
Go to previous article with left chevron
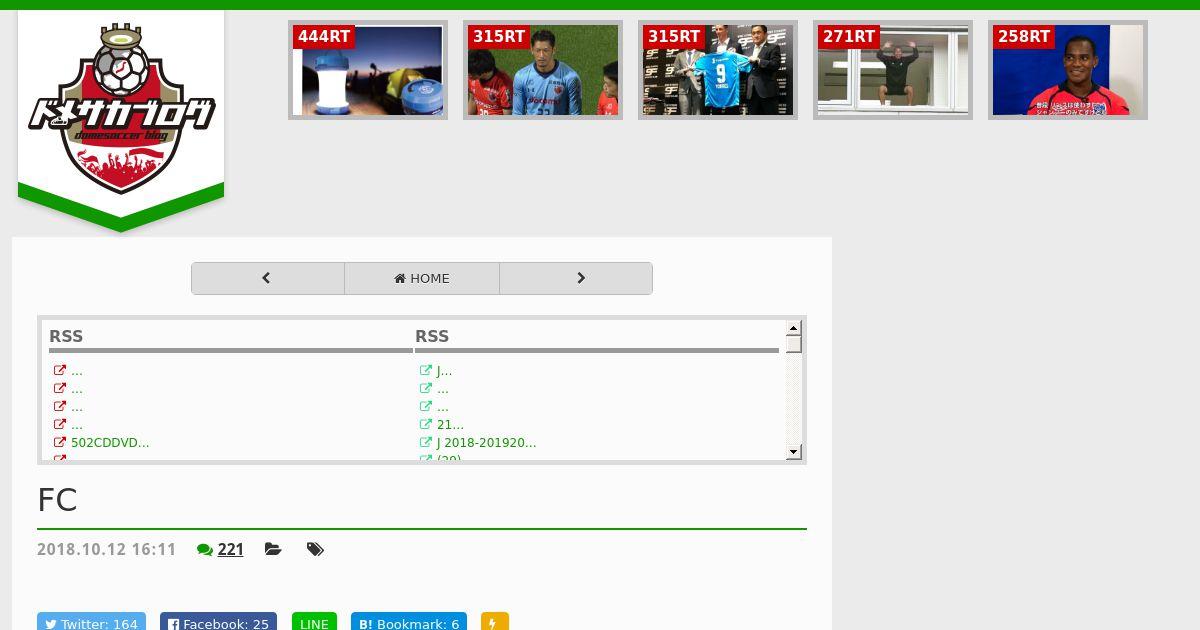click(268, 278)
